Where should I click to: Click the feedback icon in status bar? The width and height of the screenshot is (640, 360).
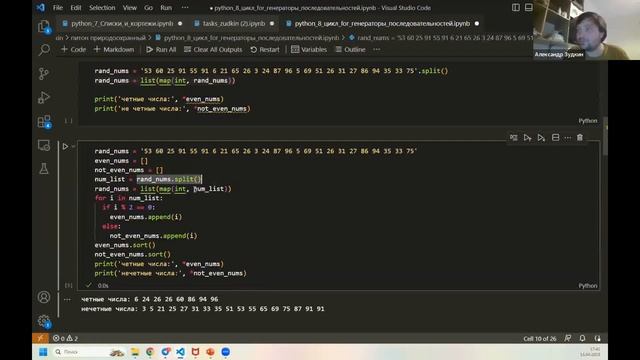coord(568,338)
